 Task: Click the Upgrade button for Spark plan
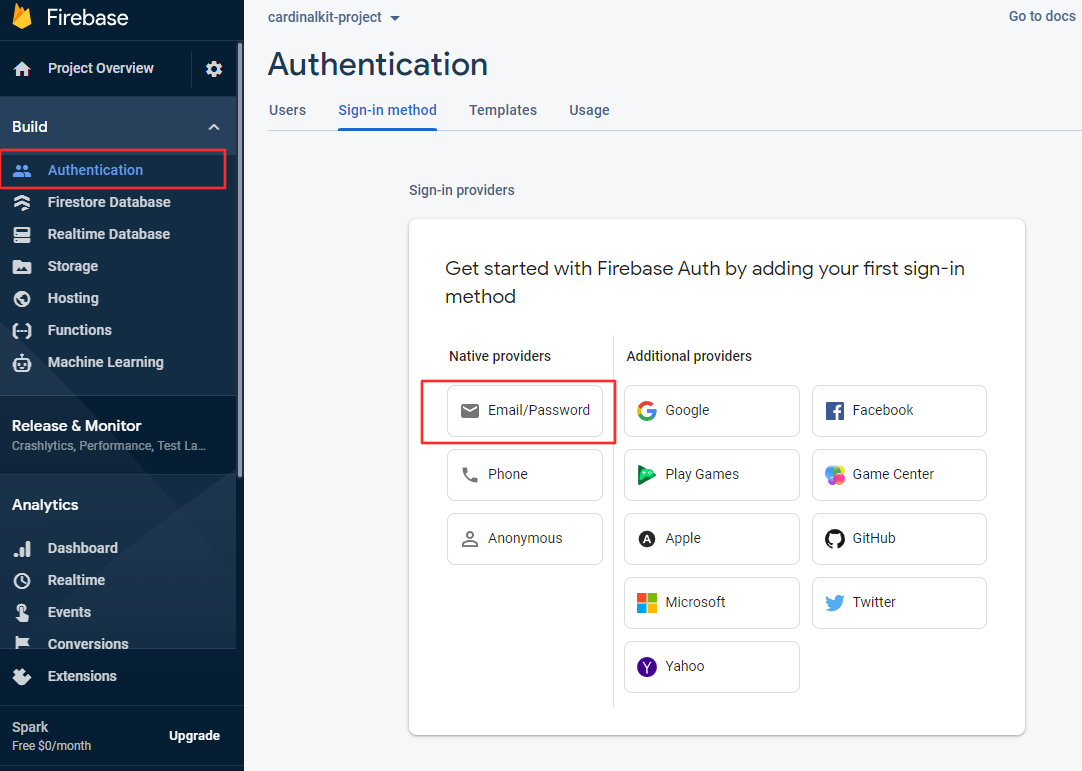point(194,736)
